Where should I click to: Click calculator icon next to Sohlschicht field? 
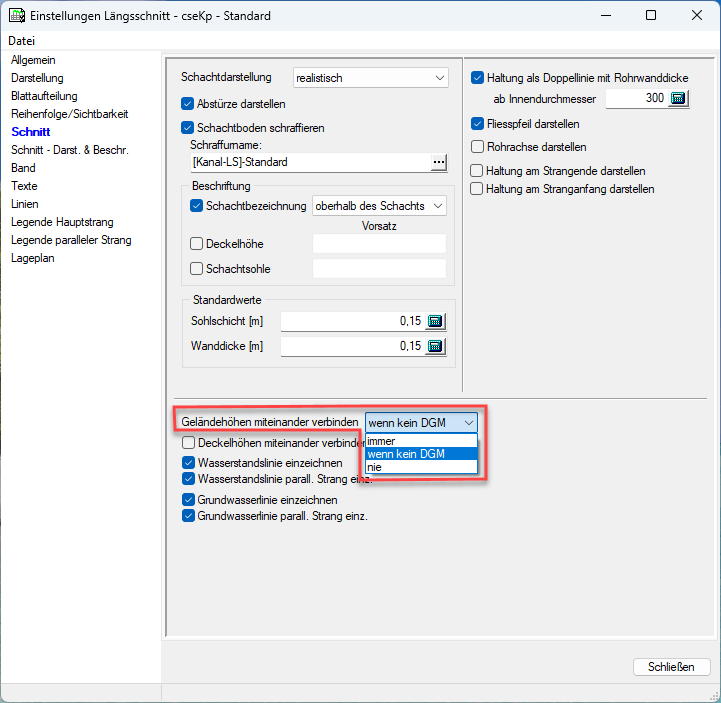(x=435, y=321)
